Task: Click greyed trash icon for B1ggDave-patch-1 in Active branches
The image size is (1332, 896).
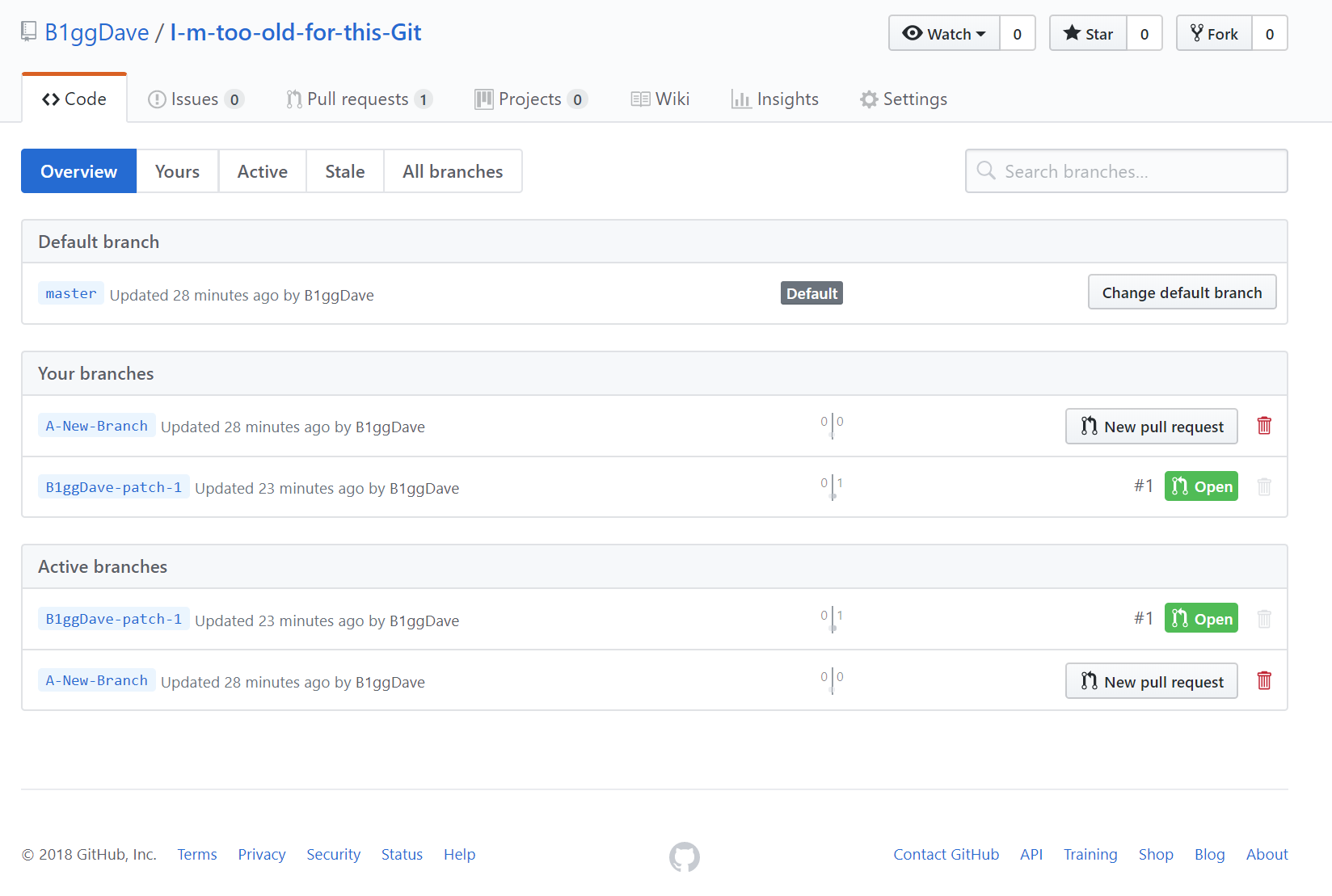Action: pos(1264,619)
